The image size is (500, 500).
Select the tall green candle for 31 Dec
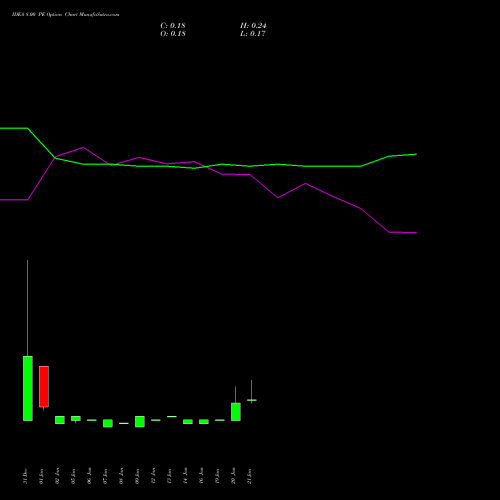pos(28,388)
